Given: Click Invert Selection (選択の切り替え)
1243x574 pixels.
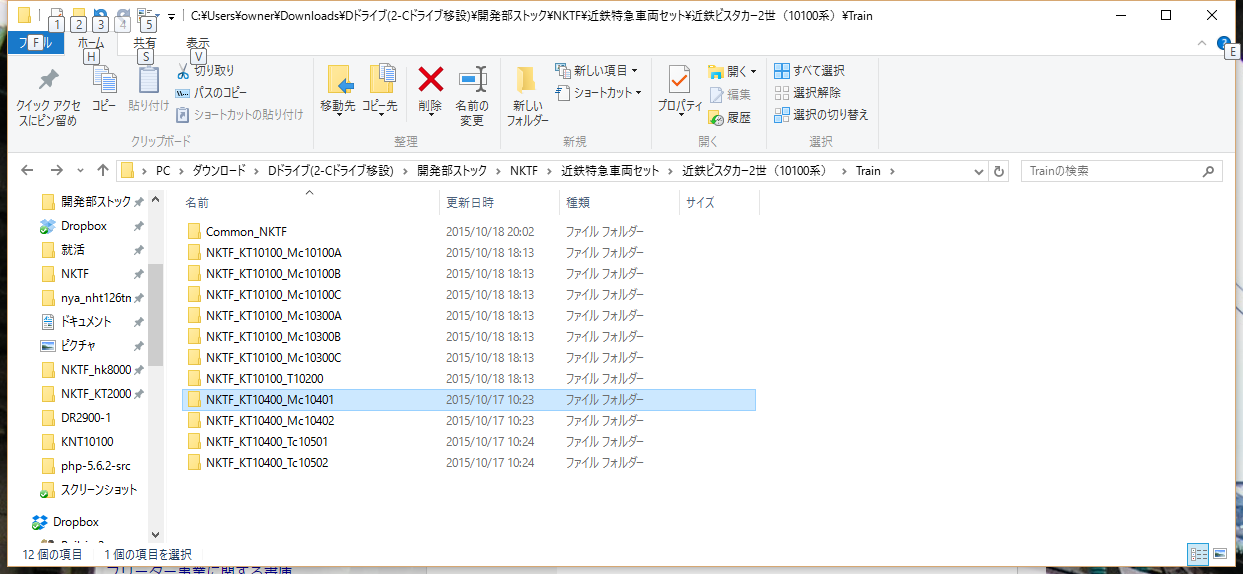Looking at the screenshot, I should (x=822, y=114).
